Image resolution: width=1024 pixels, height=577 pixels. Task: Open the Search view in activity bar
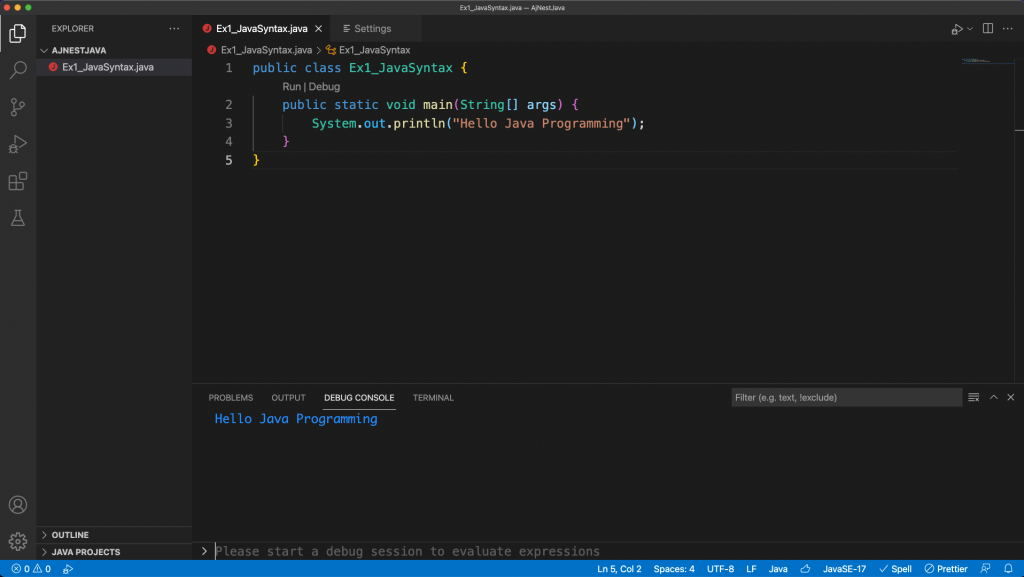point(18,70)
